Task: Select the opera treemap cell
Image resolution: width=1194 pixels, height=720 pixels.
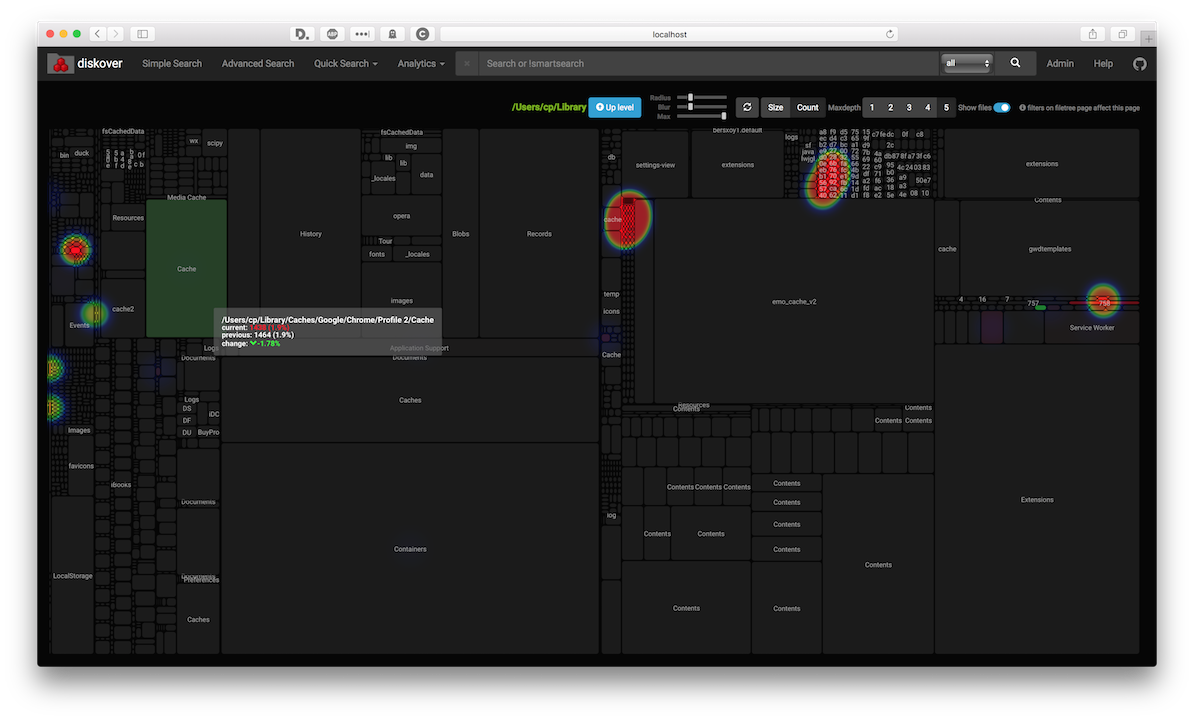Action: tap(401, 215)
